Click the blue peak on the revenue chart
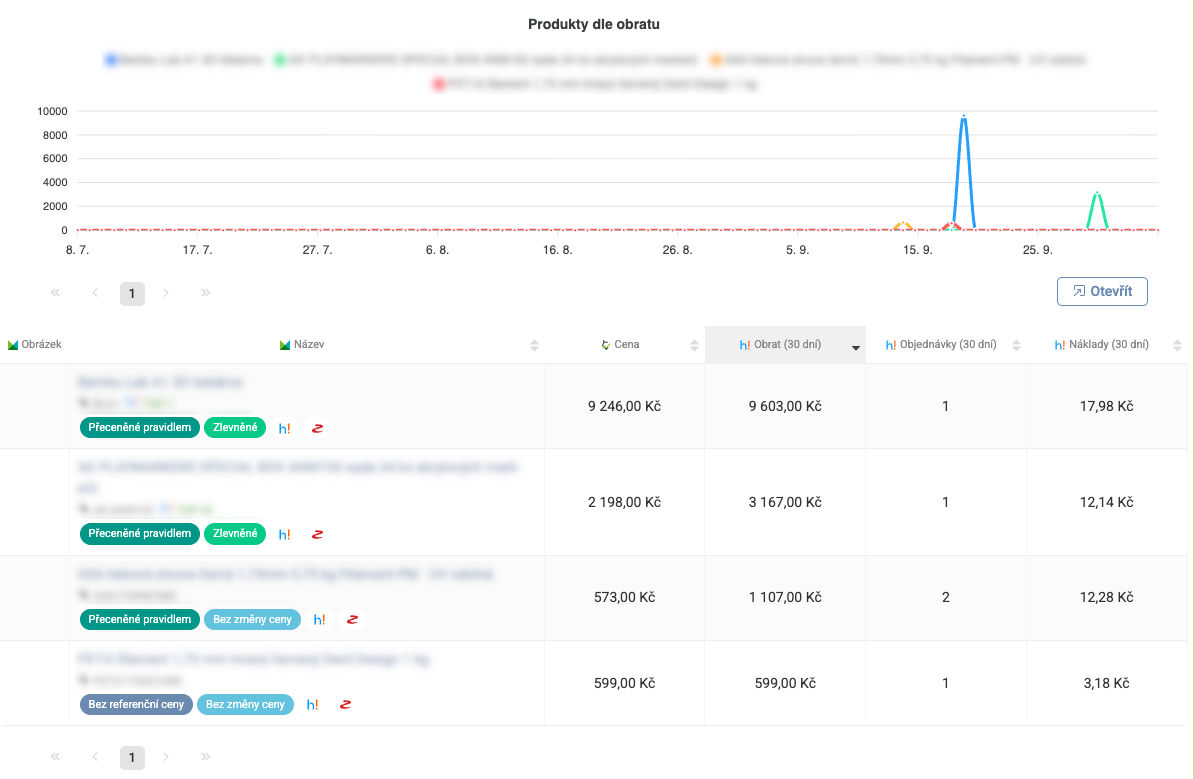This screenshot has height=779, width=1194. click(963, 118)
